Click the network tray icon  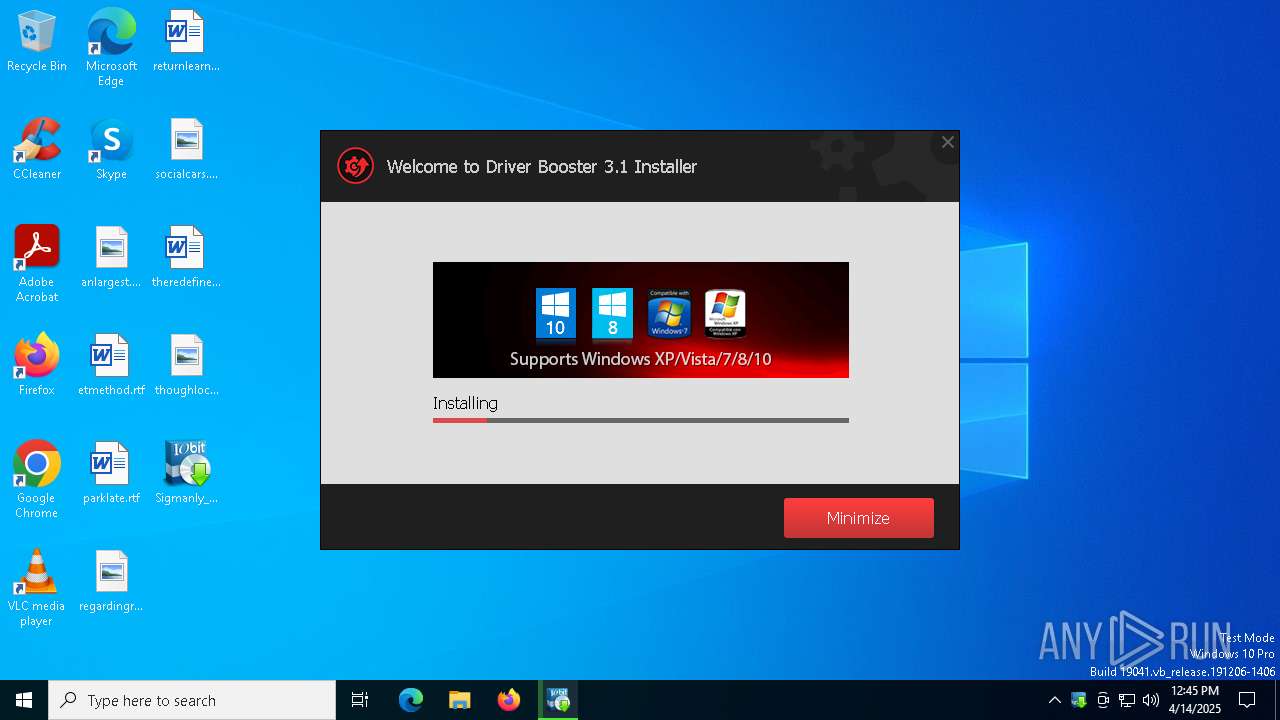(x=1127, y=700)
